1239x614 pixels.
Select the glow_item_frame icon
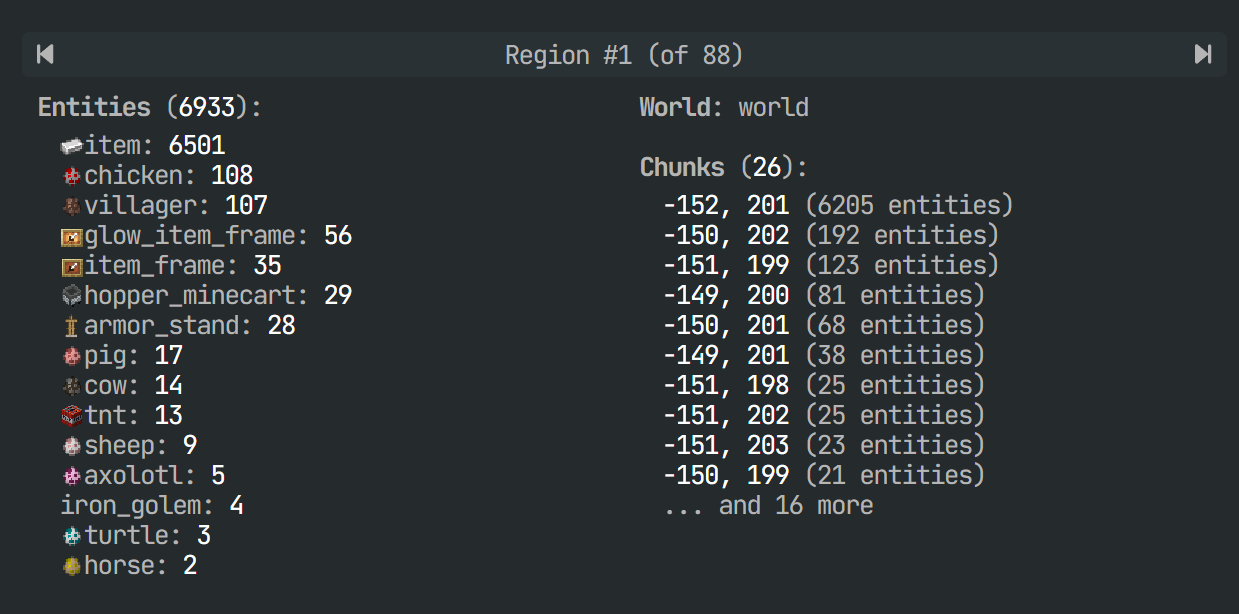click(x=71, y=236)
